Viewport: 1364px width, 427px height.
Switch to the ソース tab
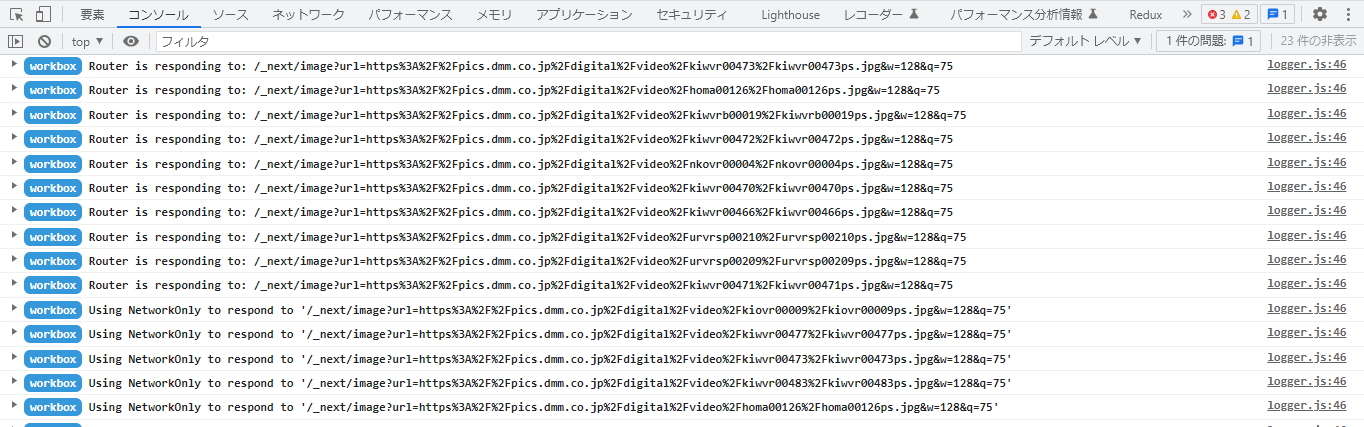pos(230,15)
